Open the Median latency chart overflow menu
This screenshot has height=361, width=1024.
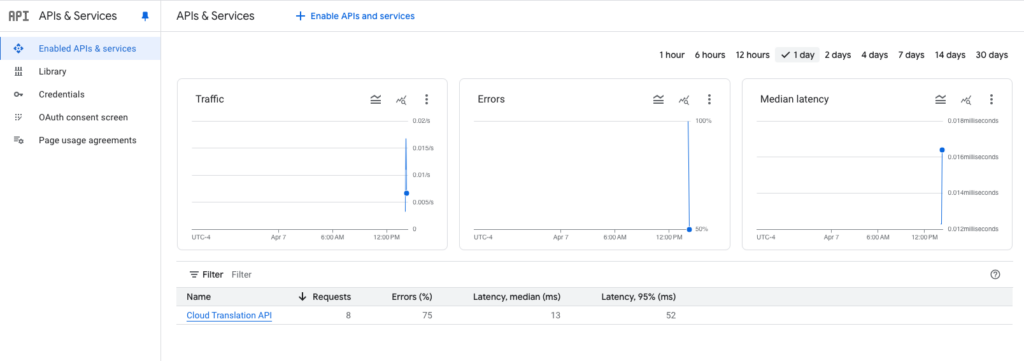991,99
